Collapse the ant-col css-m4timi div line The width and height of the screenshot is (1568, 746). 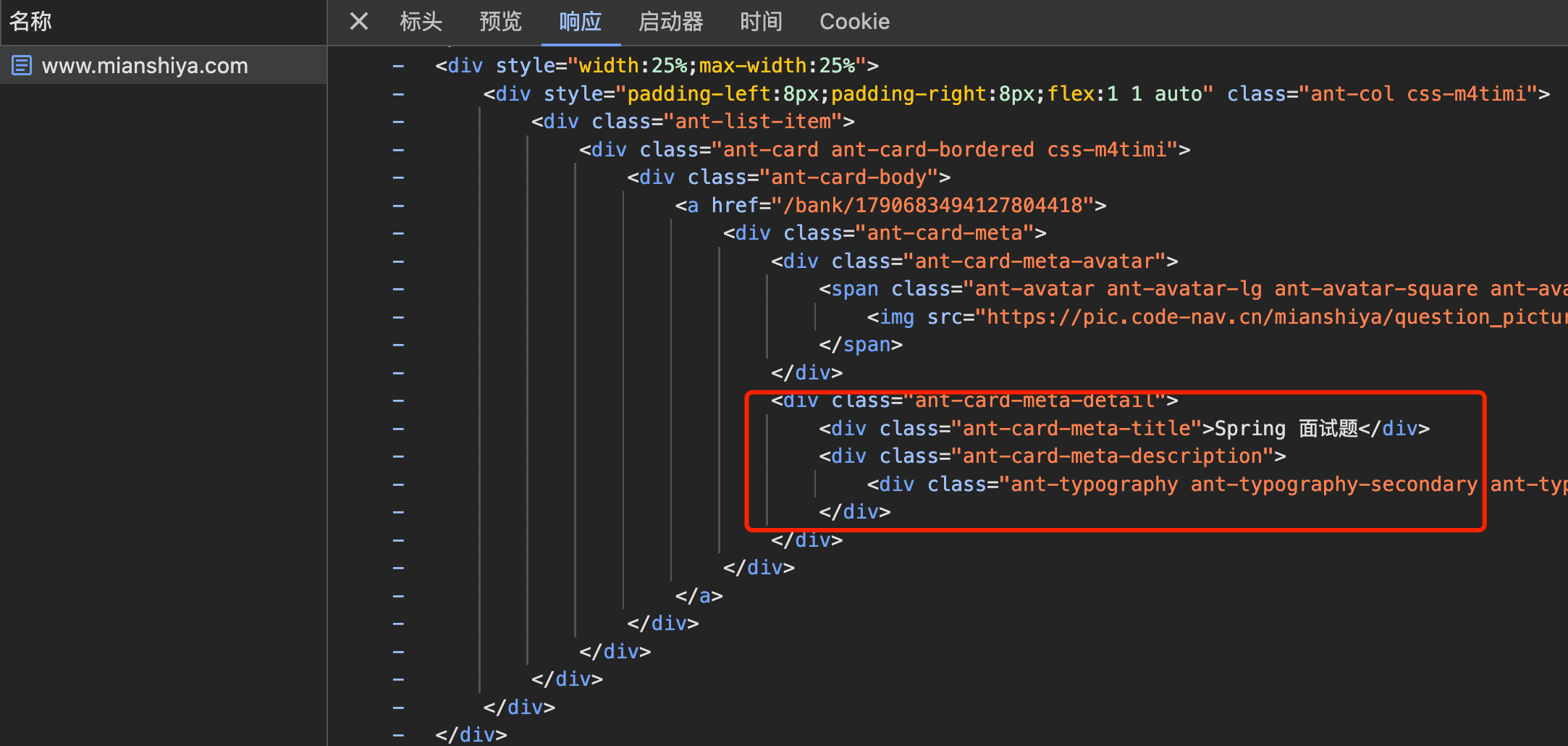pos(398,94)
